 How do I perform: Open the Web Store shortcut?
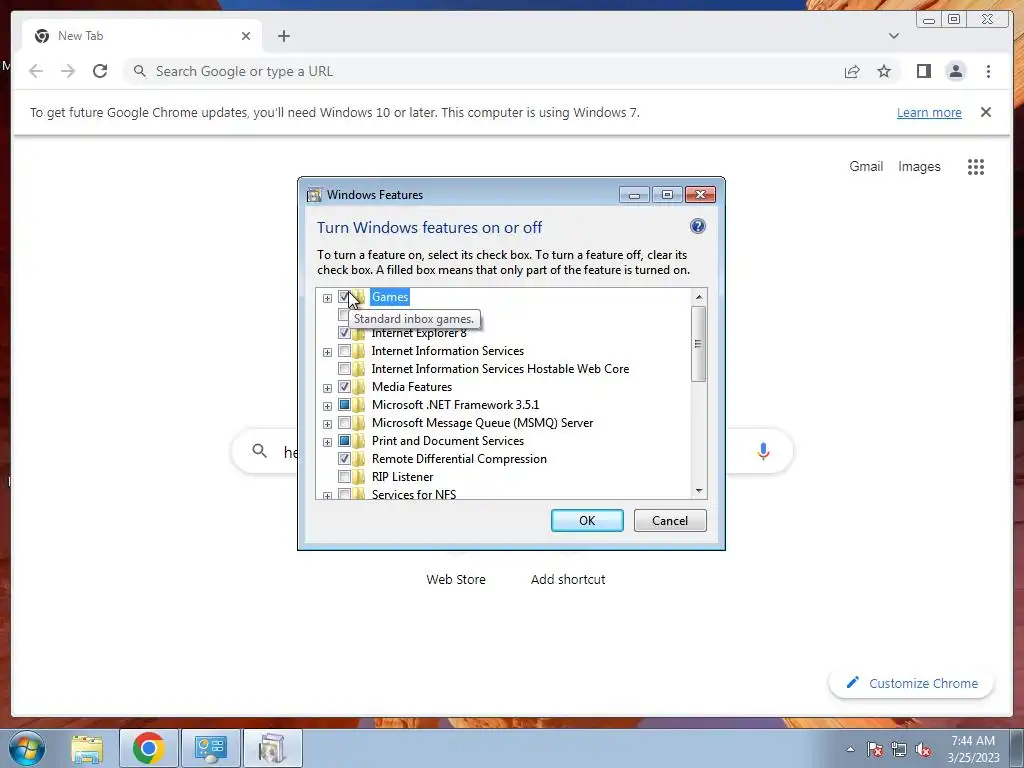coord(456,579)
